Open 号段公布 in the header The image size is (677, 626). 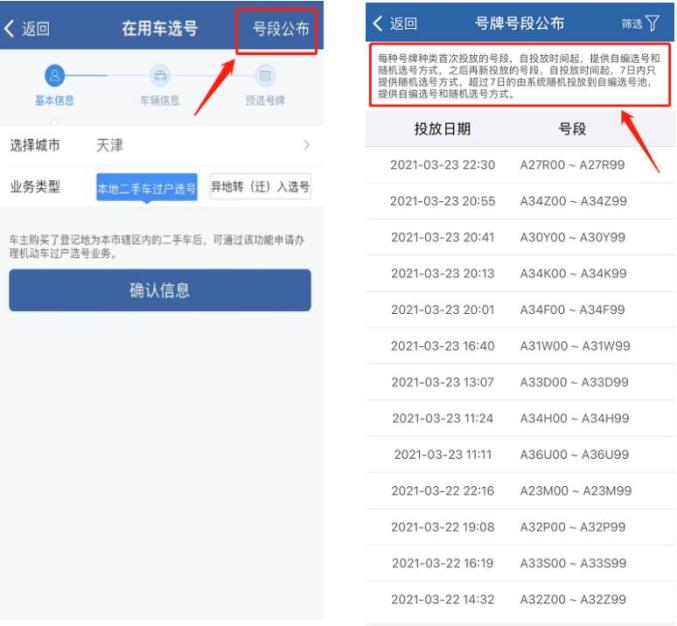tap(281, 29)
